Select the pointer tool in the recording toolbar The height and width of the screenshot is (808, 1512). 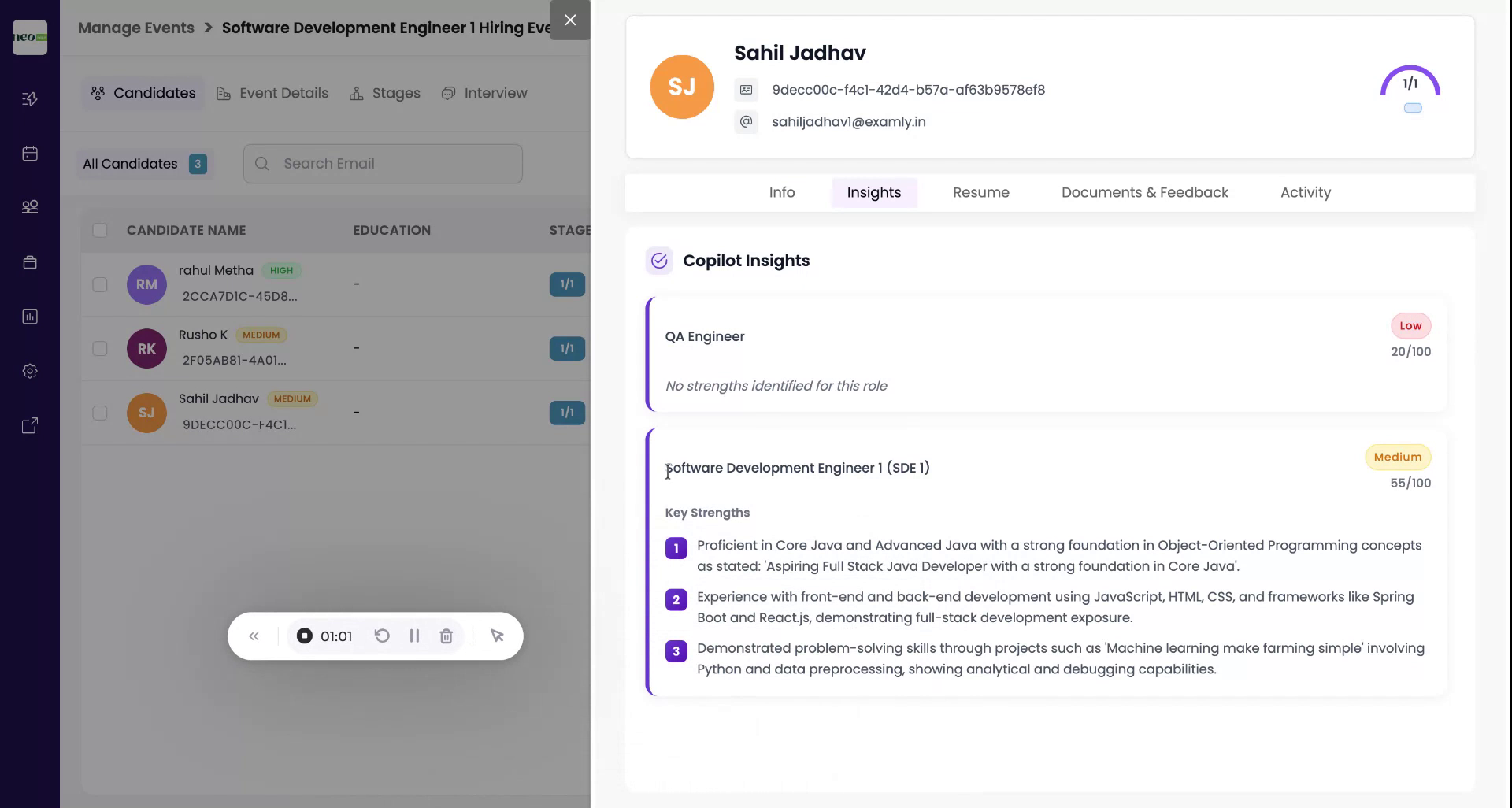coord(497,636)
